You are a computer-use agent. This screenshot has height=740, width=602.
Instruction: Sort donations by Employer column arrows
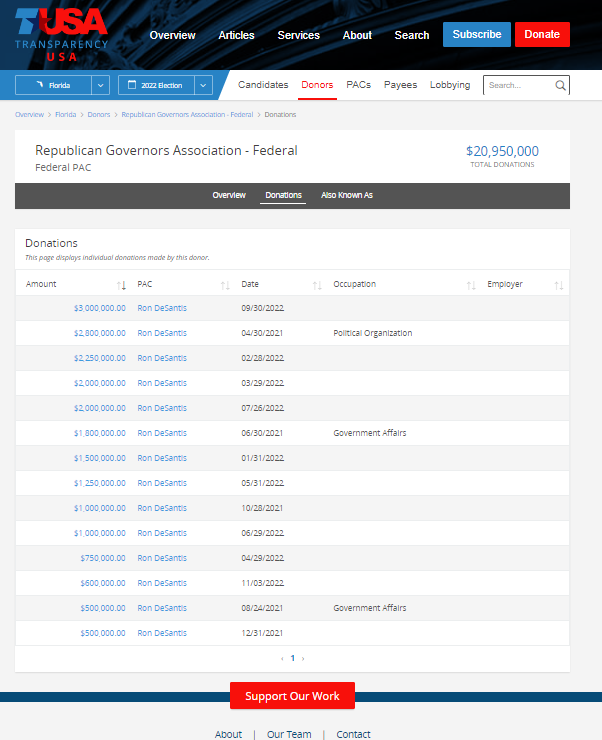(559, 285)
